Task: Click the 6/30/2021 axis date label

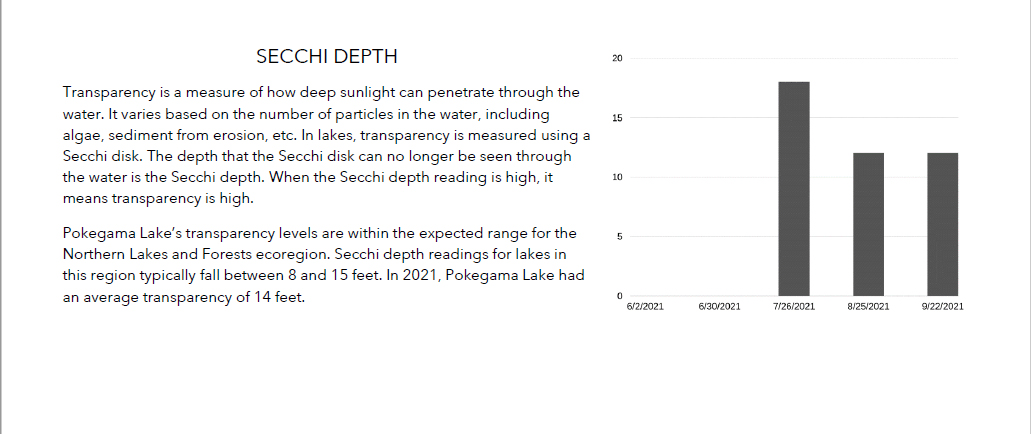Action: pyautogui.click(x=719, y=306)
